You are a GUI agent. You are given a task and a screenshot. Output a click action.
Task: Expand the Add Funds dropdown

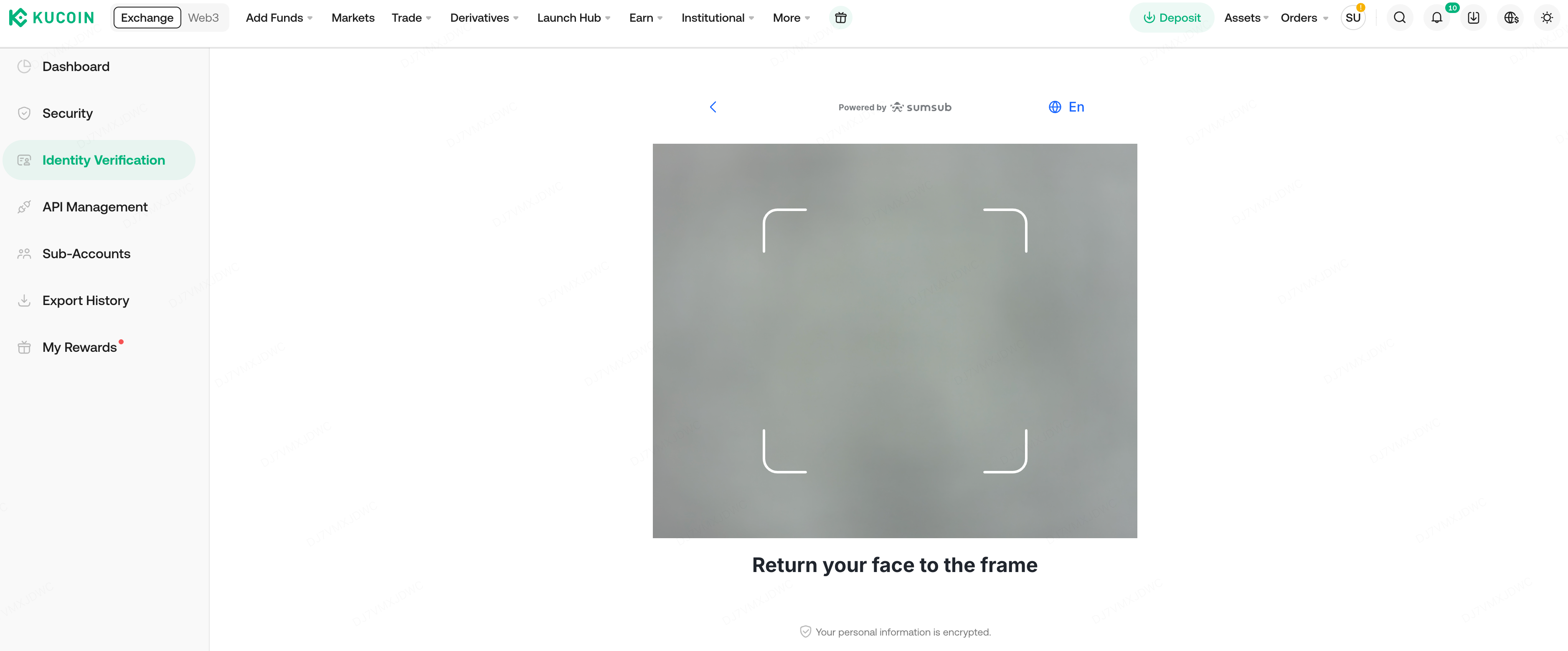(x=279, y=18)
